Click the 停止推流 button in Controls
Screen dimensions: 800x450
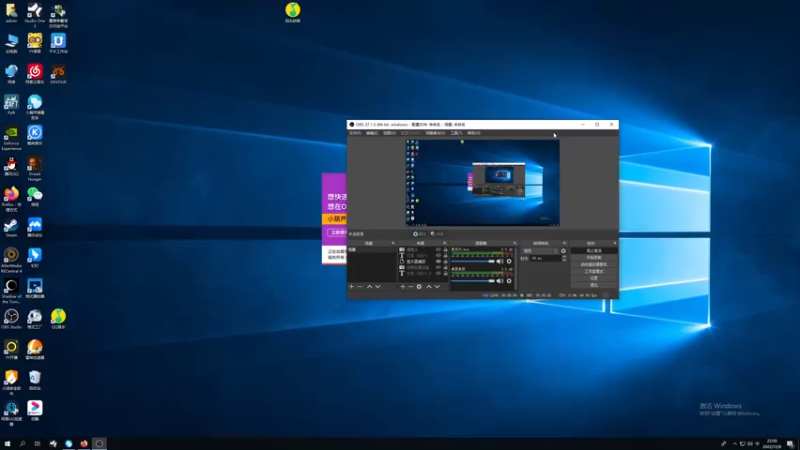coord(594,251)
